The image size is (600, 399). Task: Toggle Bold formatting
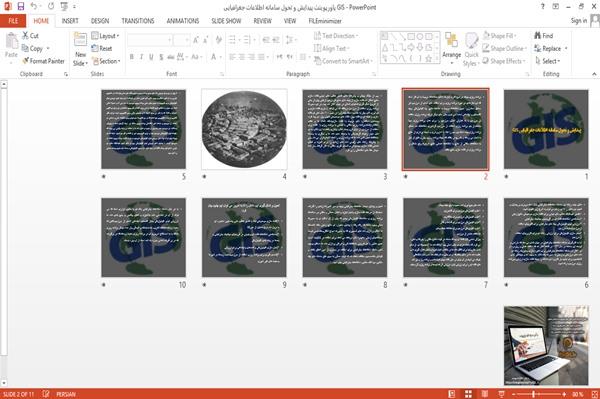(132, 57)
